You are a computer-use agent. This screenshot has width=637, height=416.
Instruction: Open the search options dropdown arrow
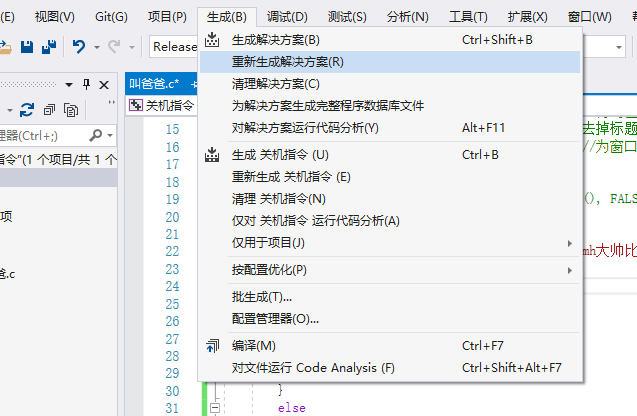110,135
